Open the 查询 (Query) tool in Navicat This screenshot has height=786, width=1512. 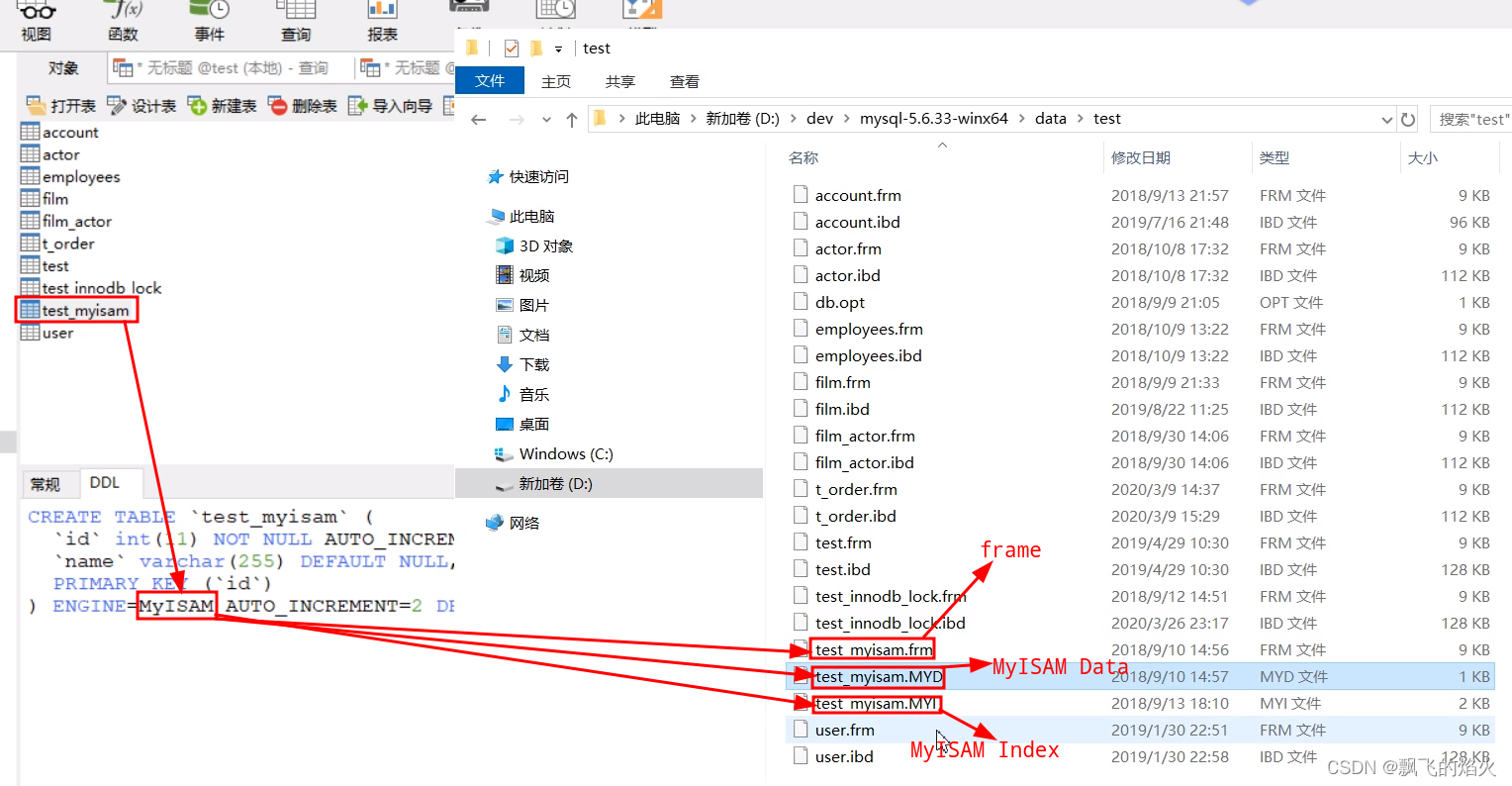coord(295,22)
